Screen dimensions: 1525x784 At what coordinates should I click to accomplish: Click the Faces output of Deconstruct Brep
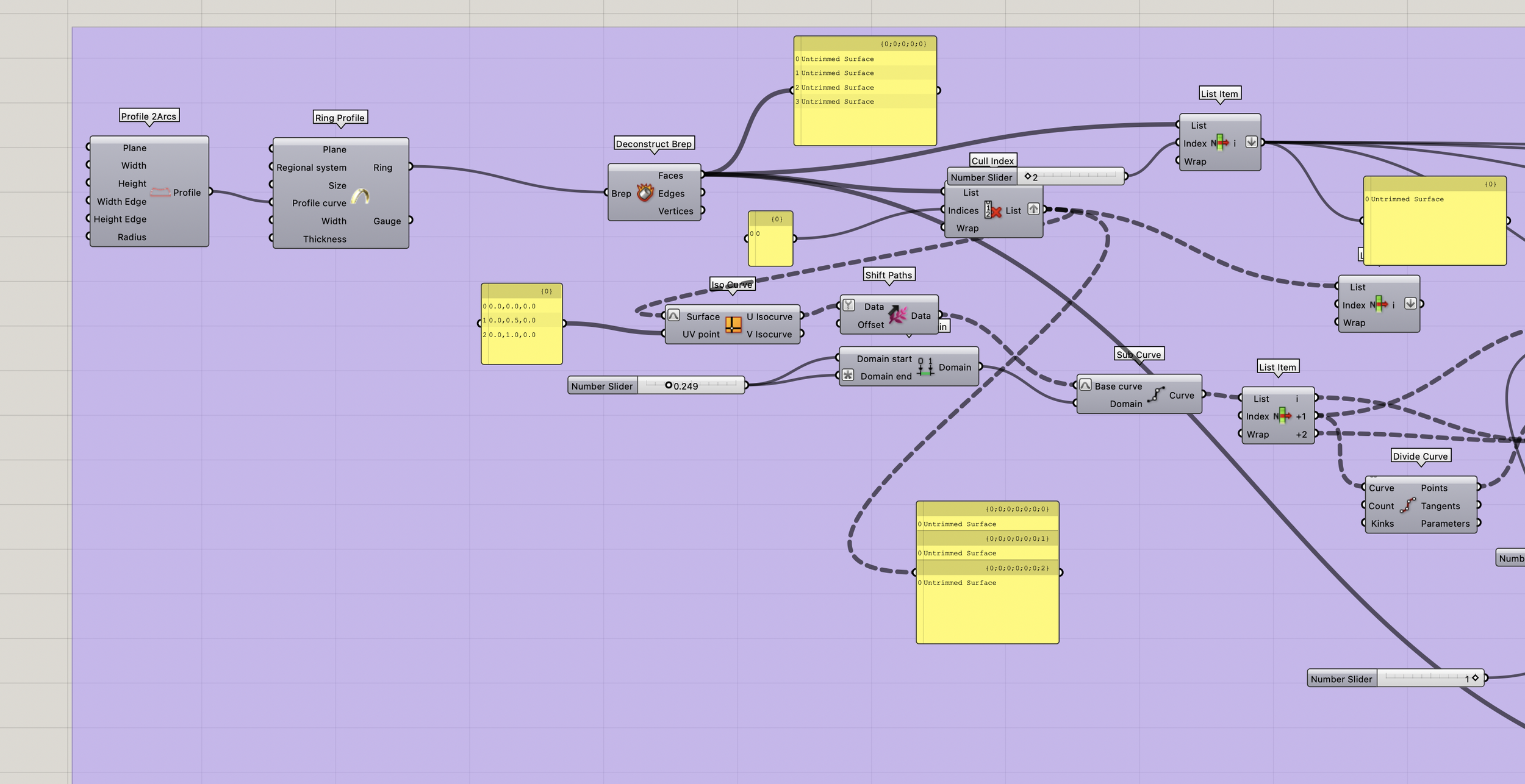[x=701, y=175]
